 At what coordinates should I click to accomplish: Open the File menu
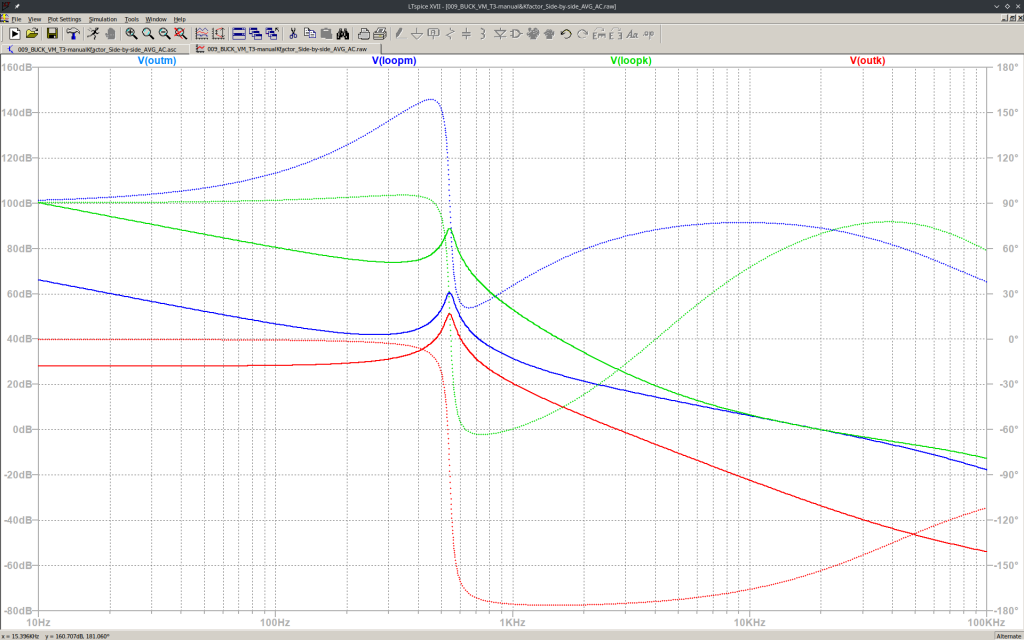[x=16, y=20]
